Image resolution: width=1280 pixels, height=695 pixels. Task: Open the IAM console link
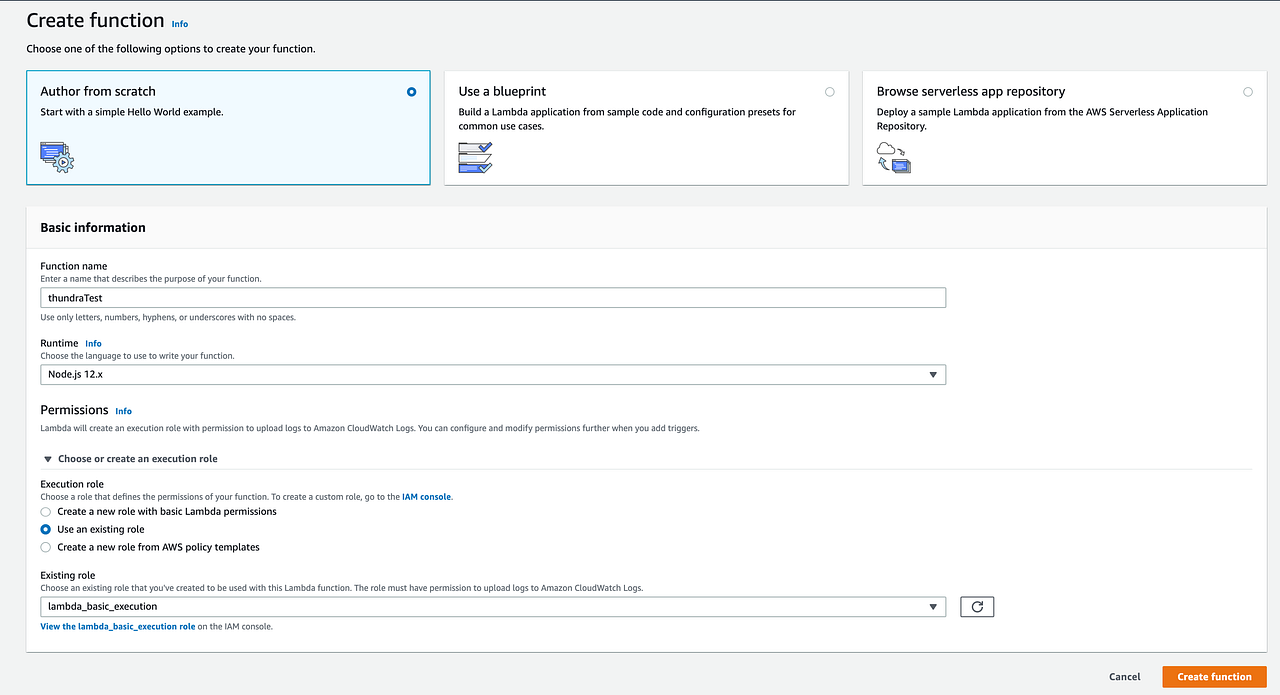426,496
